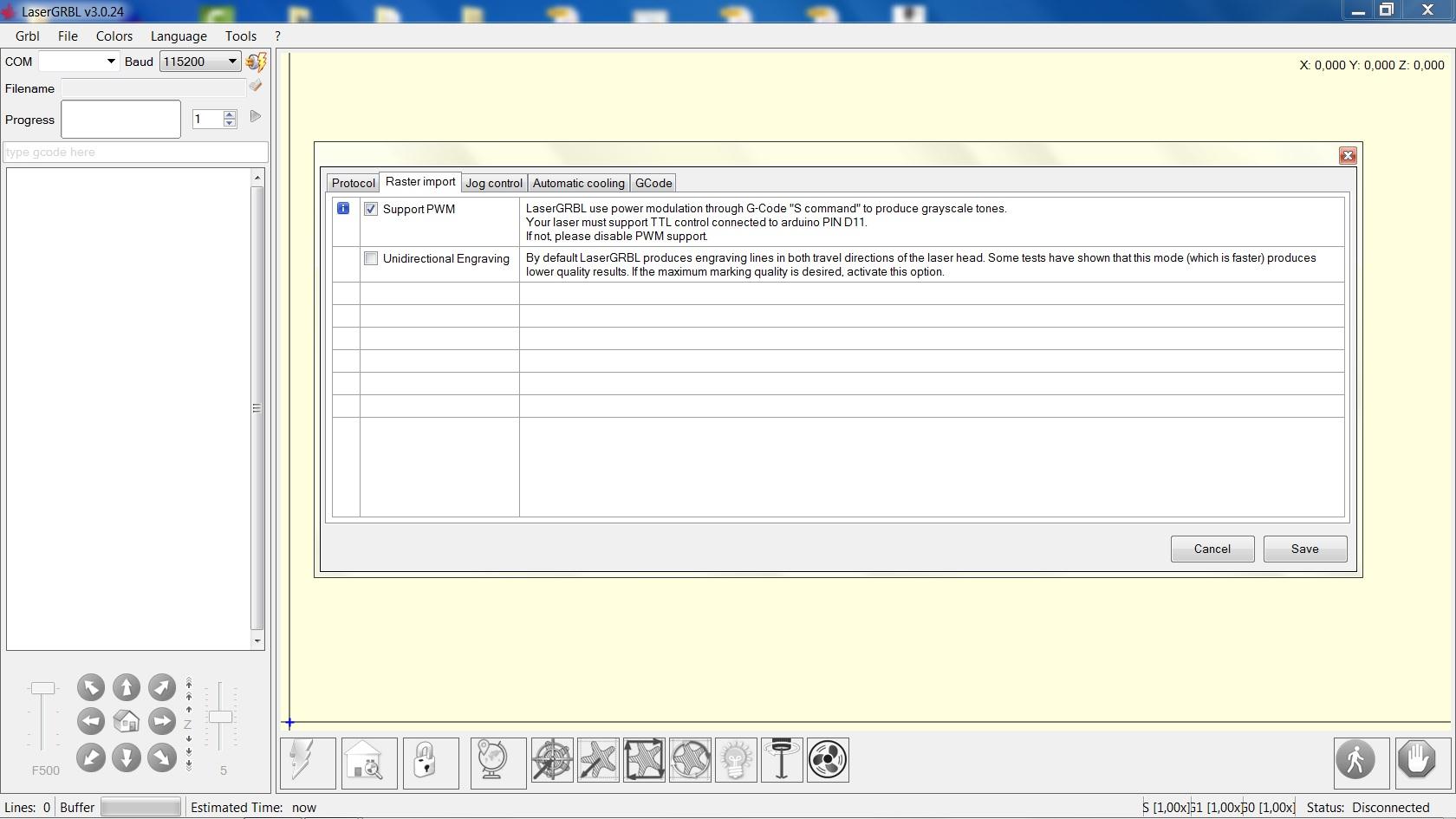
Task: Uncheck the Support PWM checkbox
Action: coord(371,209)
